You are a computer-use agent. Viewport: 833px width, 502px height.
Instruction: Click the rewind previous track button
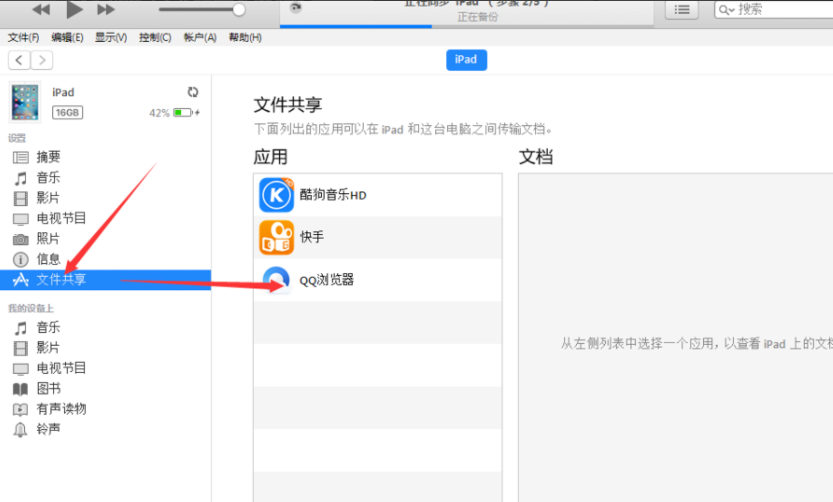pyautogui.click(x=41, y=10)
